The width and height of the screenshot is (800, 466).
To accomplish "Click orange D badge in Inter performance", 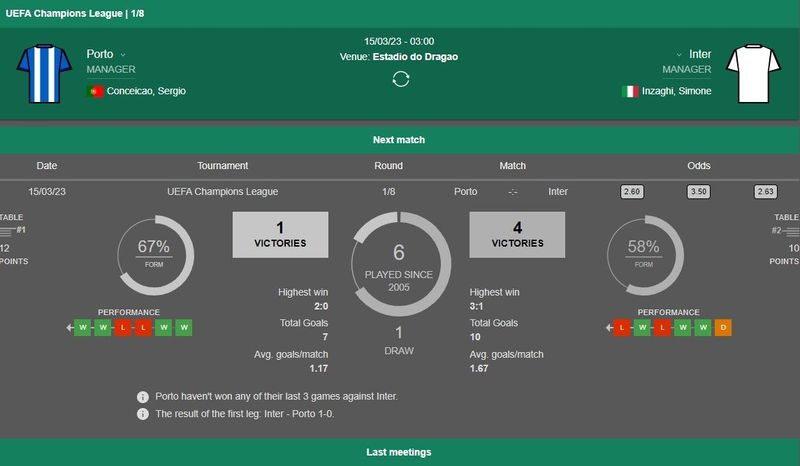I will click(723, 328).
